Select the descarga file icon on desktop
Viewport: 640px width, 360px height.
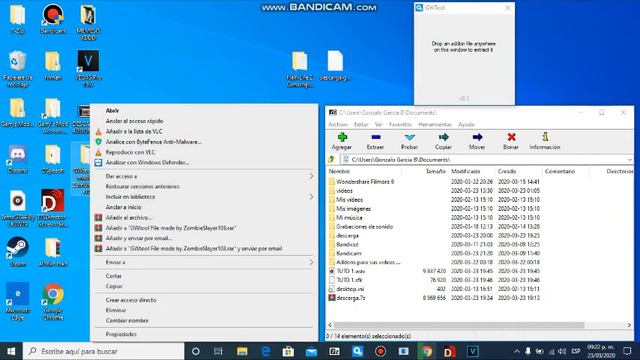[335, 66]
